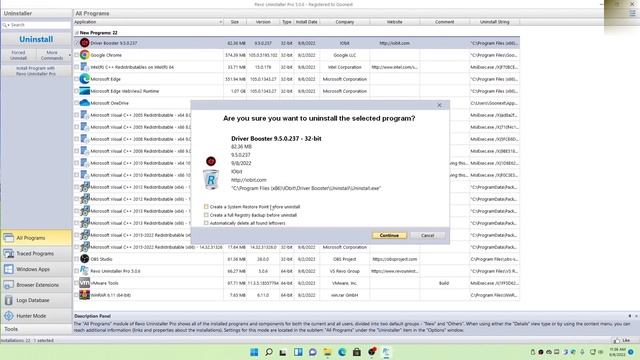The width and height of the screenshot is (640, 360).
Task: Click the Microsoft Edge icon in program list
Action: coord(84,79)
